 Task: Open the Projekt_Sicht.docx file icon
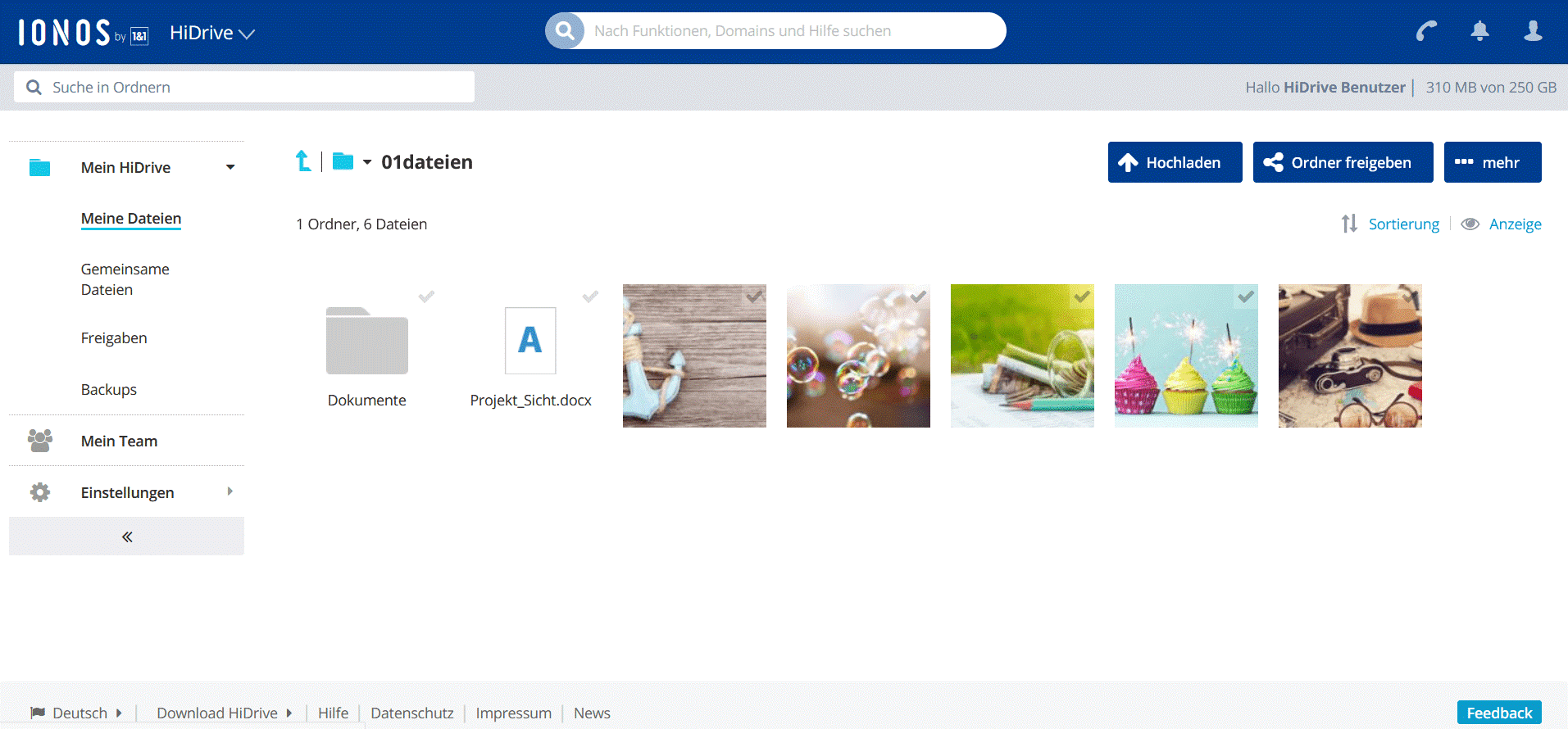(x=530, y=341)
